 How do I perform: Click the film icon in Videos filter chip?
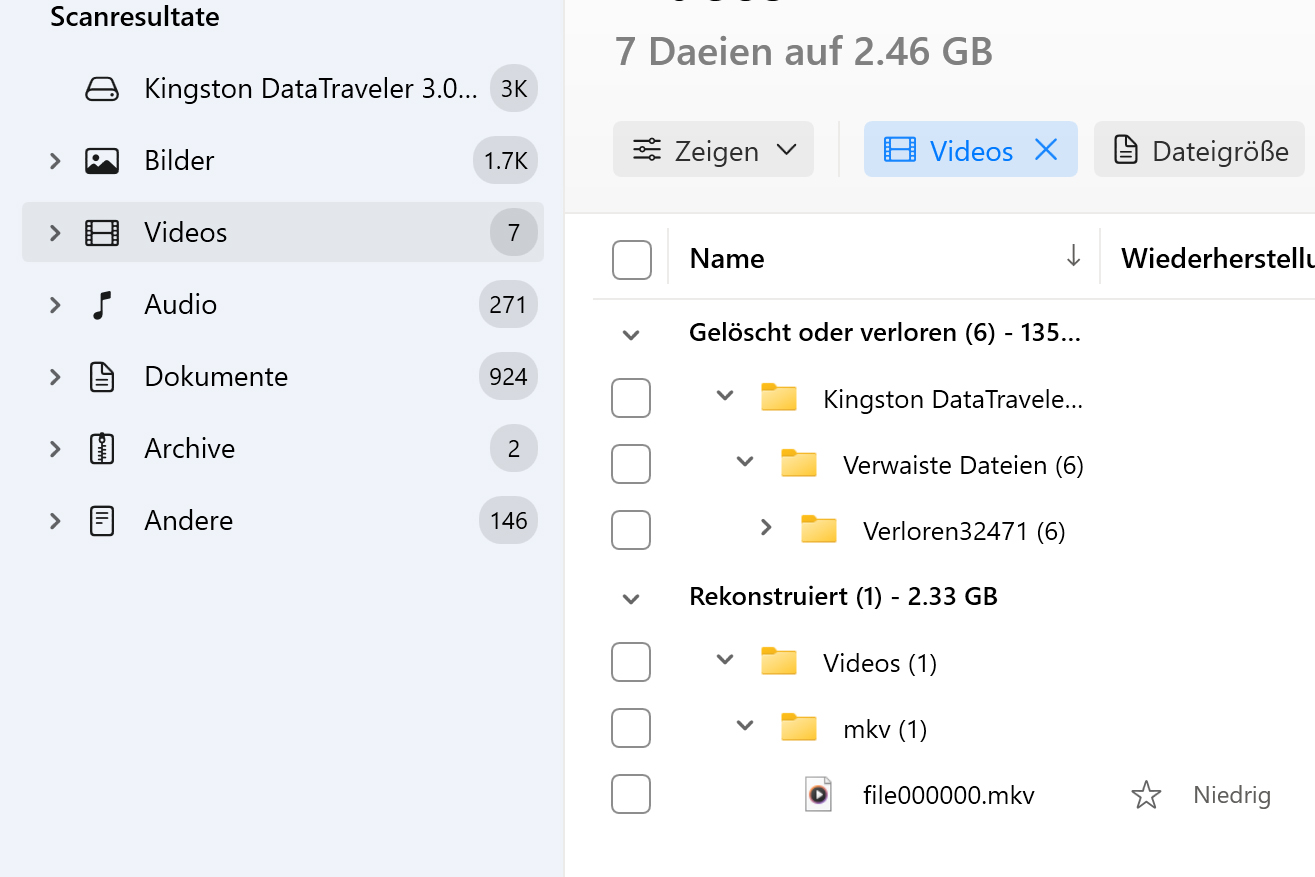(900, 151)
